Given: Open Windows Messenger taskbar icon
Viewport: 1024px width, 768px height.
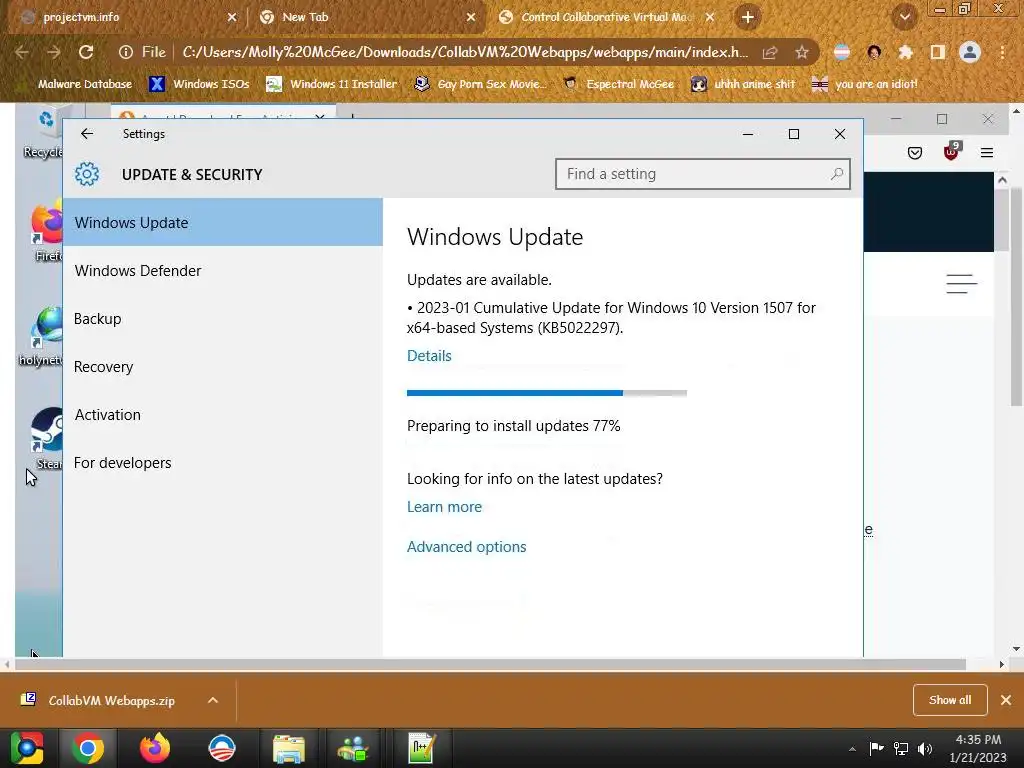Looking at the screenshot, I should coord(353,748).
